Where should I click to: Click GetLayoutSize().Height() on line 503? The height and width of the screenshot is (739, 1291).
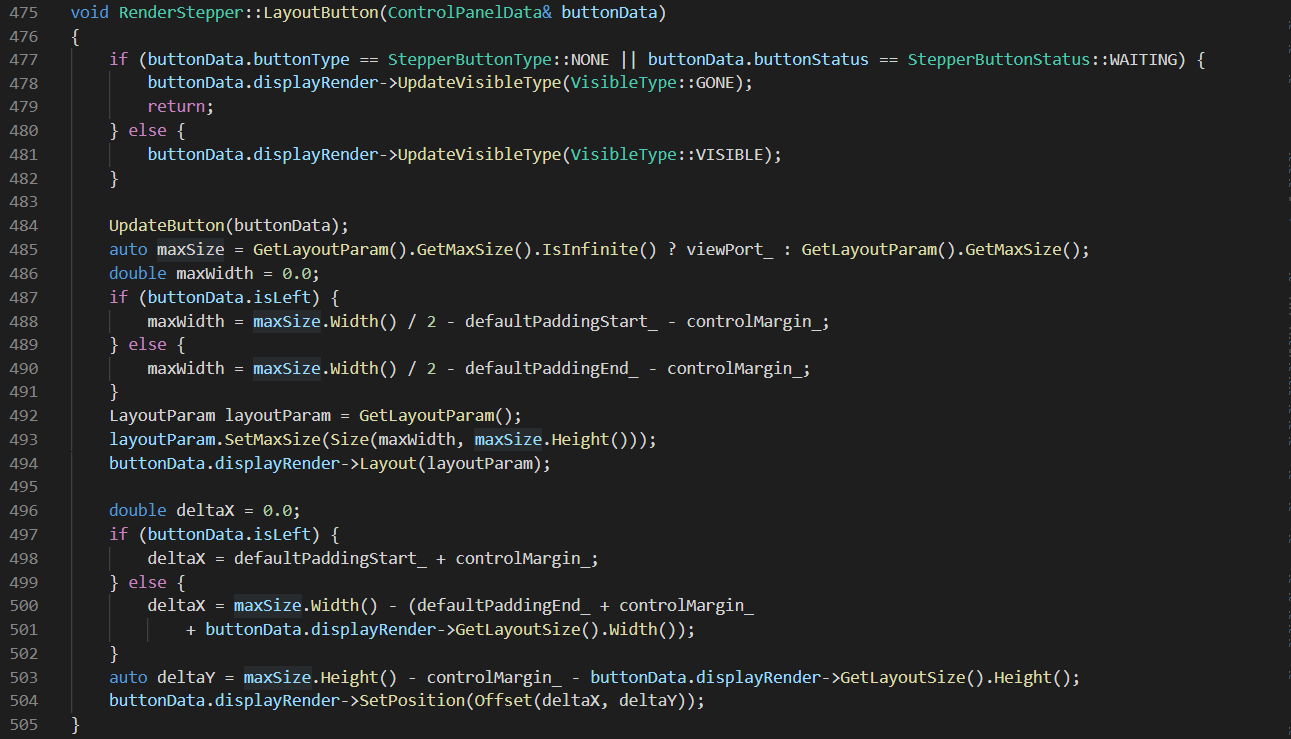tap(956, 678)
